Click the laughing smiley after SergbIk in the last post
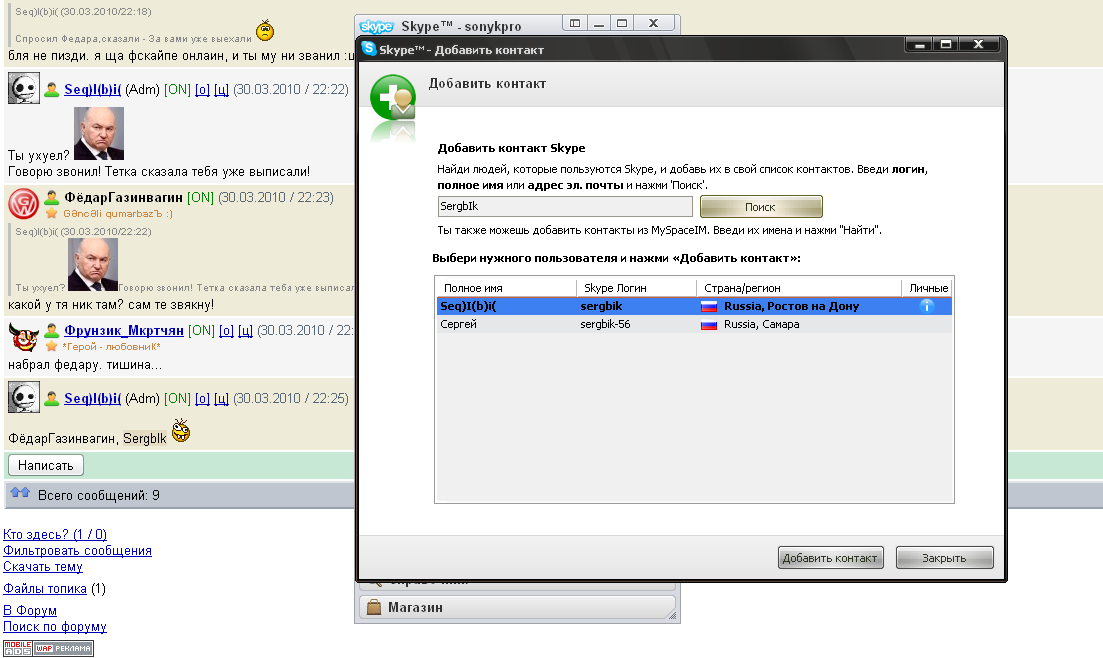1103x658 pixels. [181, 429]
